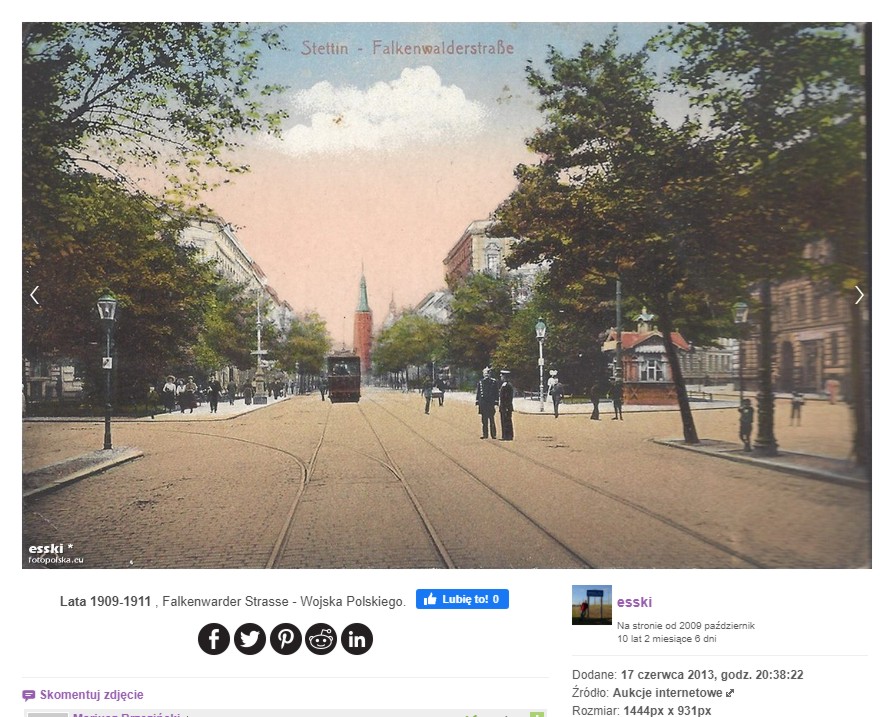Screen dimensions: 893x717
Task: Click the comment bubble icon beside Skomentuj zdjęcie
Action: [x=28, y=695]
